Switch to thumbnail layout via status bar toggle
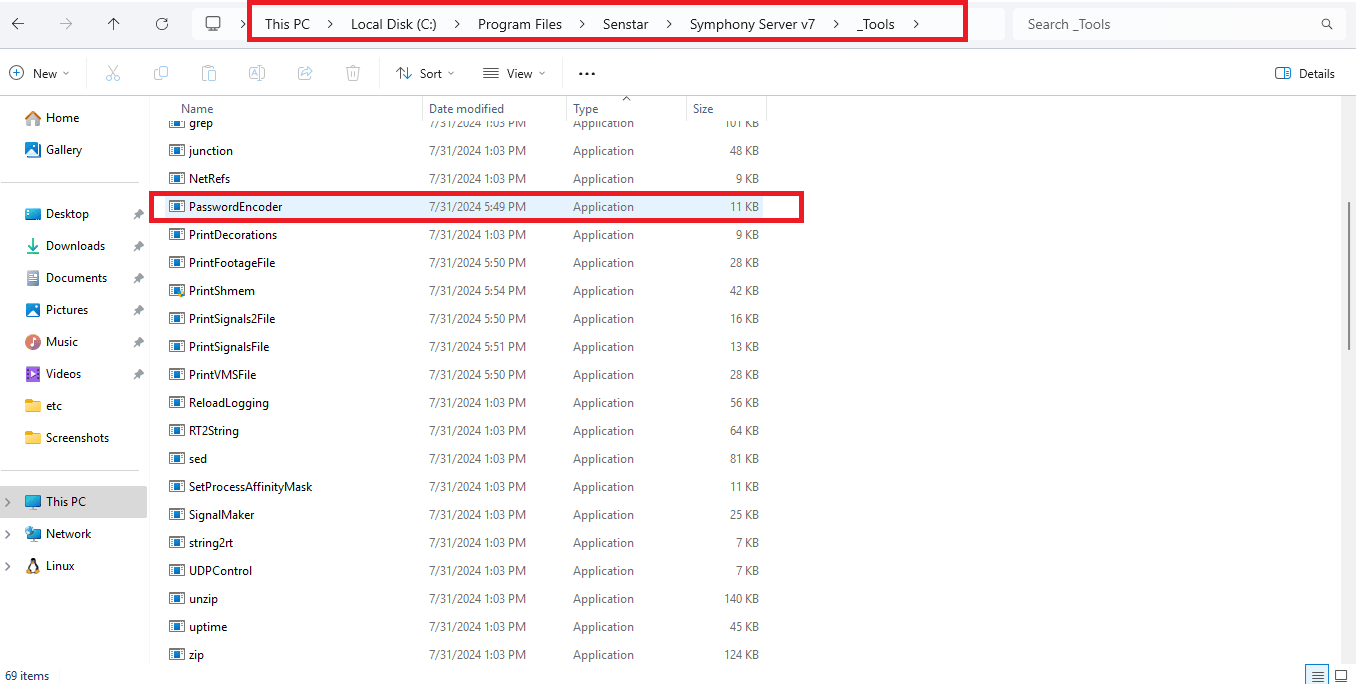The image size is (1356, 684). [x=1341, y=675]
